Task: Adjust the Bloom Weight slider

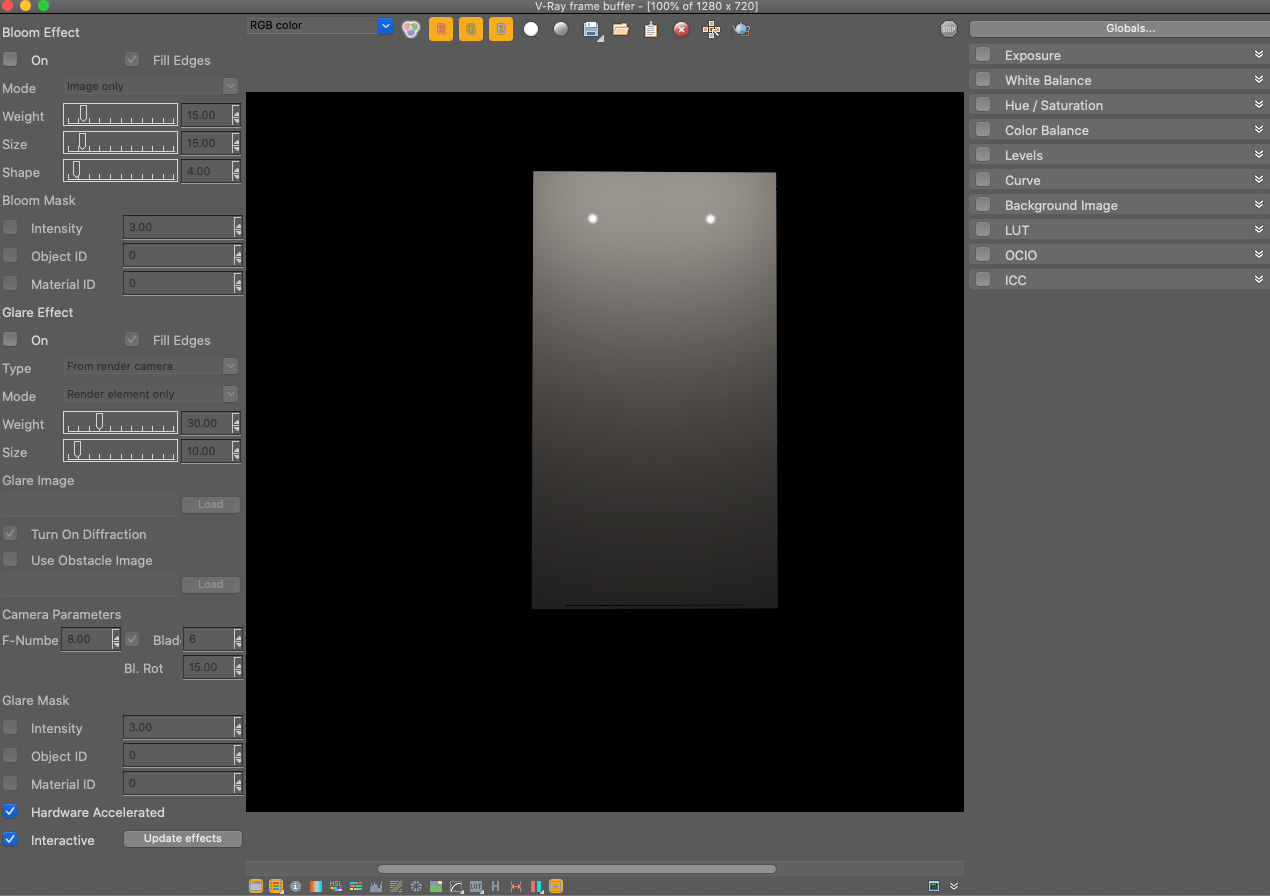Action: [120, 115]
